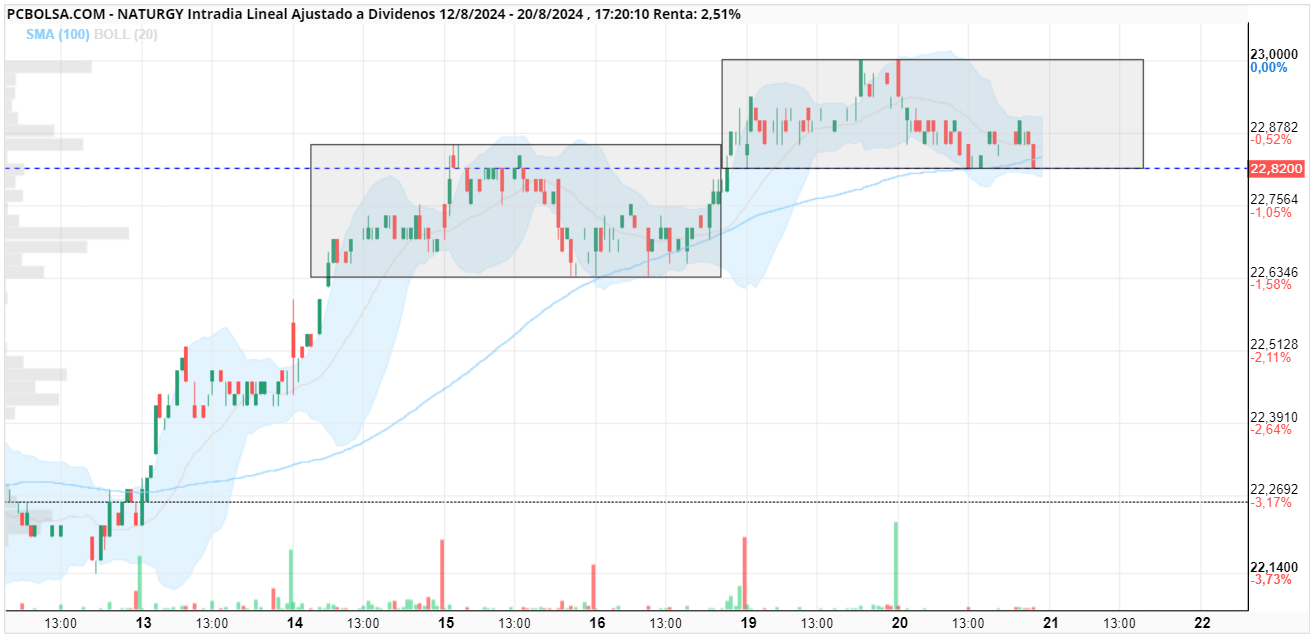The height and width of the screenshot is (638, 1314).
Task: Click day 22 on the date axis
Action: pos(1202,622)
